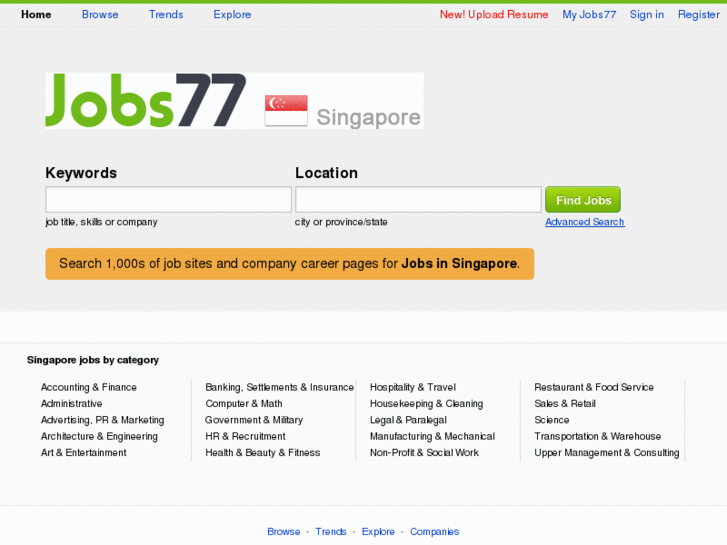Click the Find Jobs button
The width and height of the screenshot is (727, 545).
[583, 199]
